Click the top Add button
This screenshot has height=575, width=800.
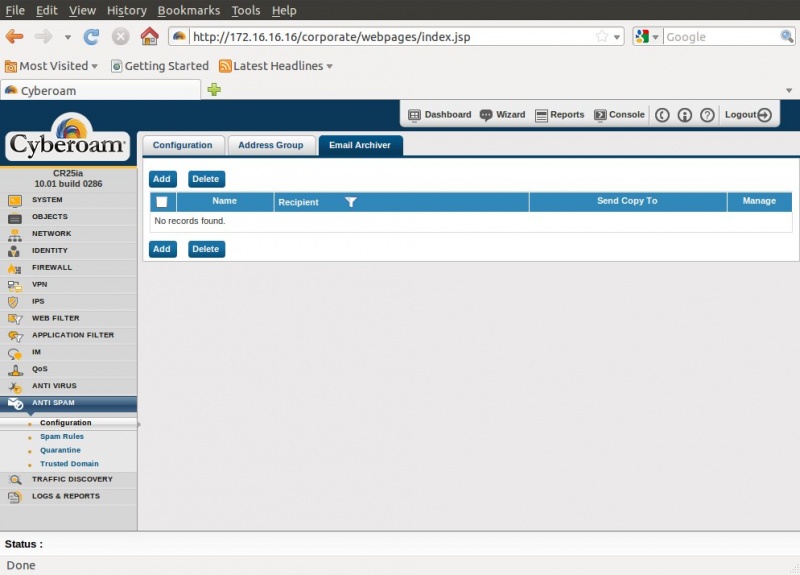tap(162, 179)
